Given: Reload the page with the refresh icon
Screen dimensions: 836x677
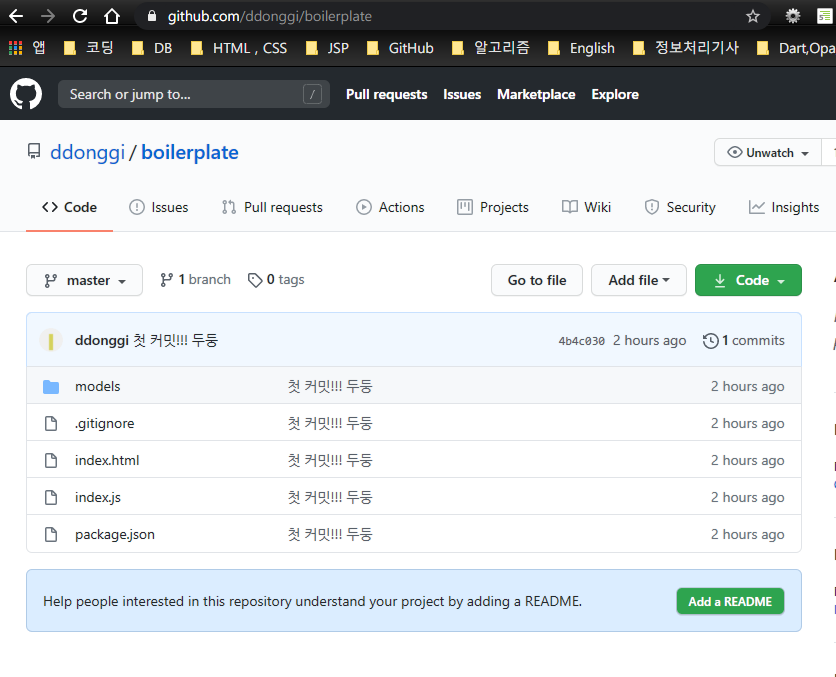Looking at the screenshot, I should tap(80, 17).
